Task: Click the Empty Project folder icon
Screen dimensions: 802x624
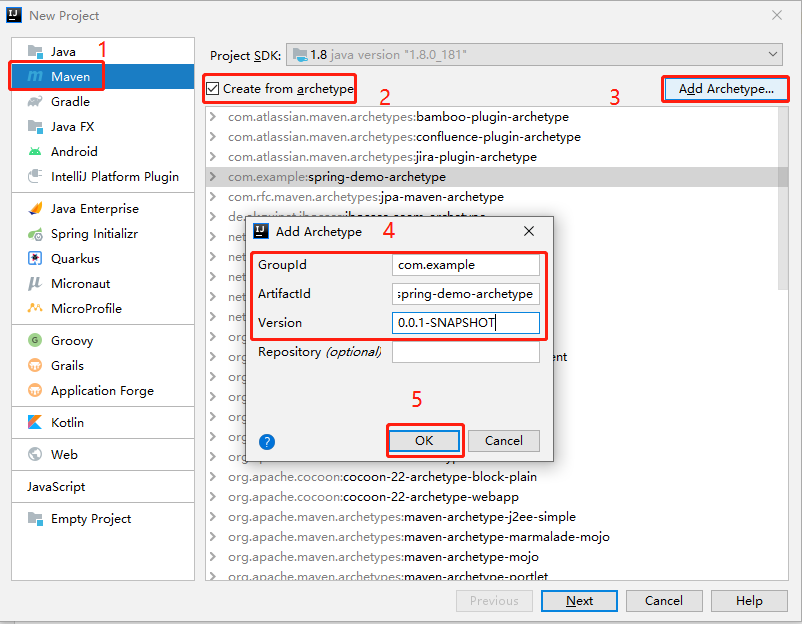Action: pos(35,519)
